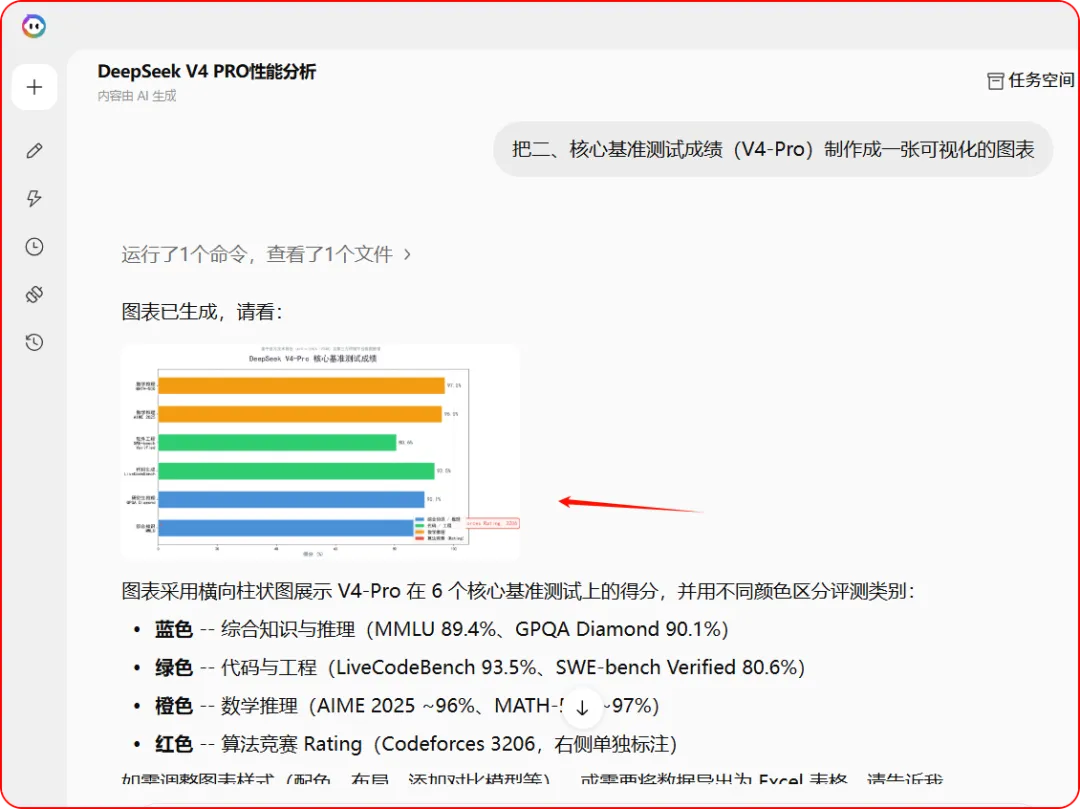Viewport: 1080px width, 809px height.
Task: Open the clock scheduled tasks icon
Action: [34, 246]
